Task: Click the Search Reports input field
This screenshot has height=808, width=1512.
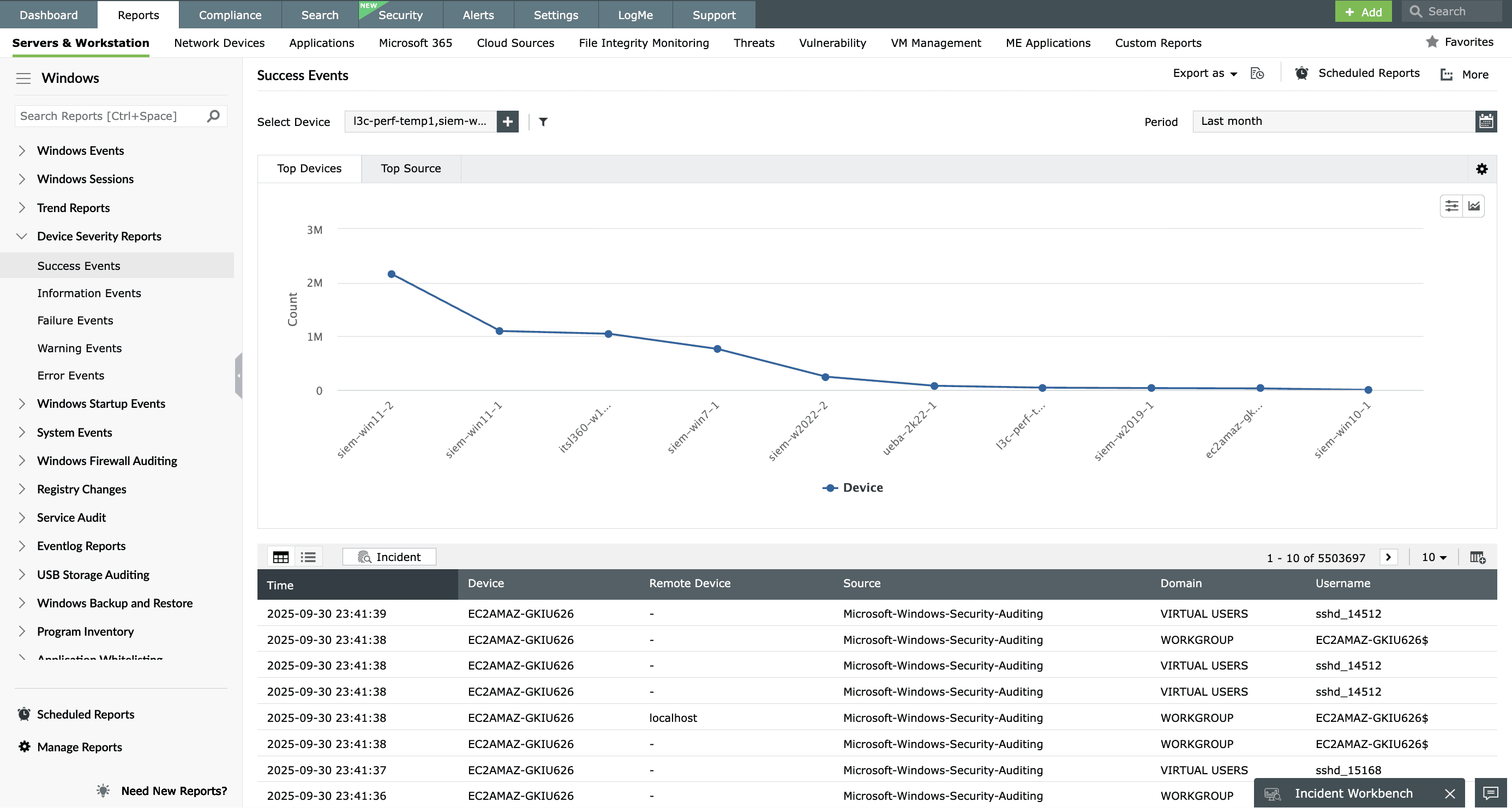Action: pos(110,116)
